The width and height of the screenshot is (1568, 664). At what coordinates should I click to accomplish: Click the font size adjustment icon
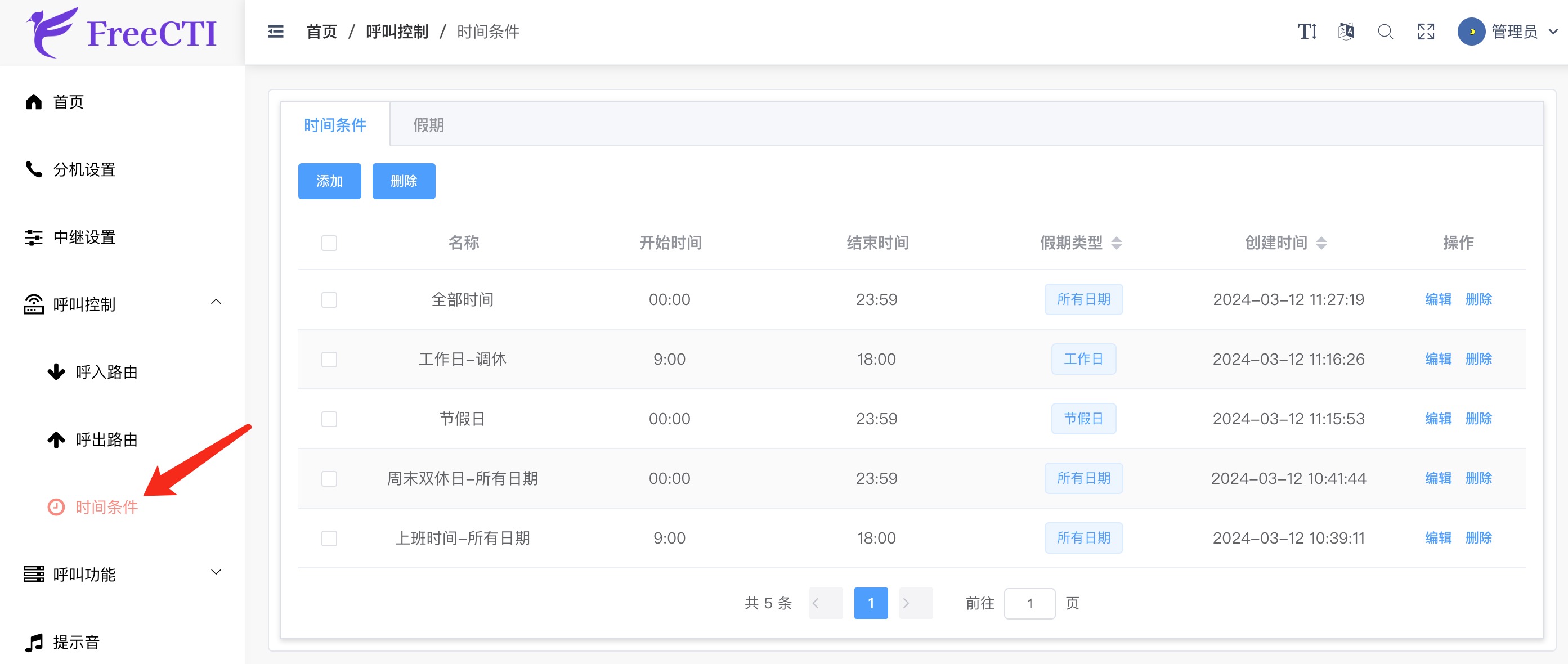(x=1306, y=32)
